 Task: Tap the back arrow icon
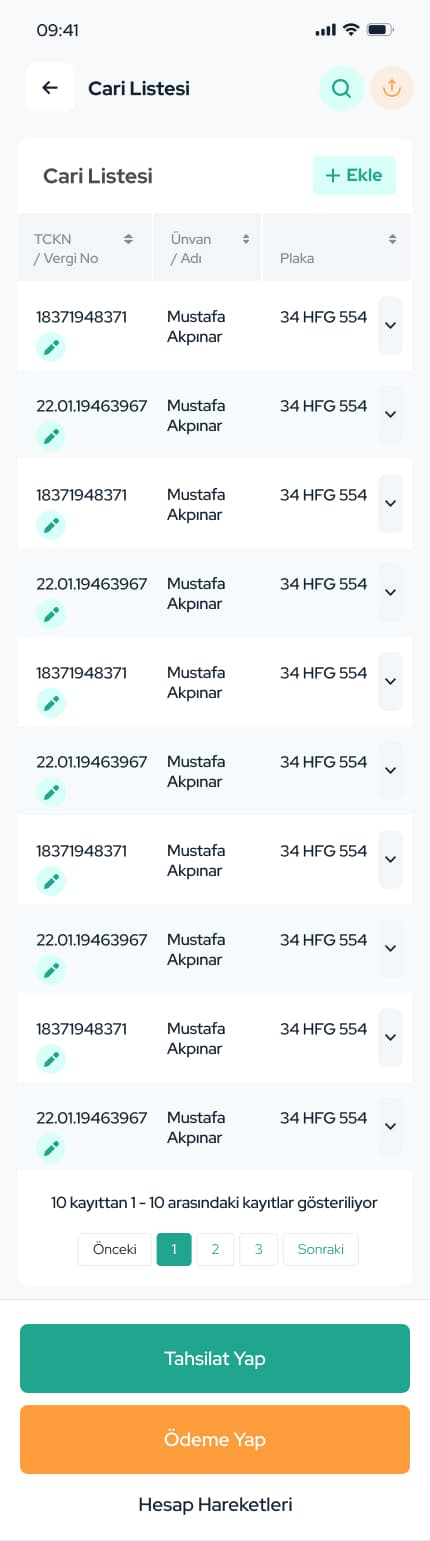(50, 88)
